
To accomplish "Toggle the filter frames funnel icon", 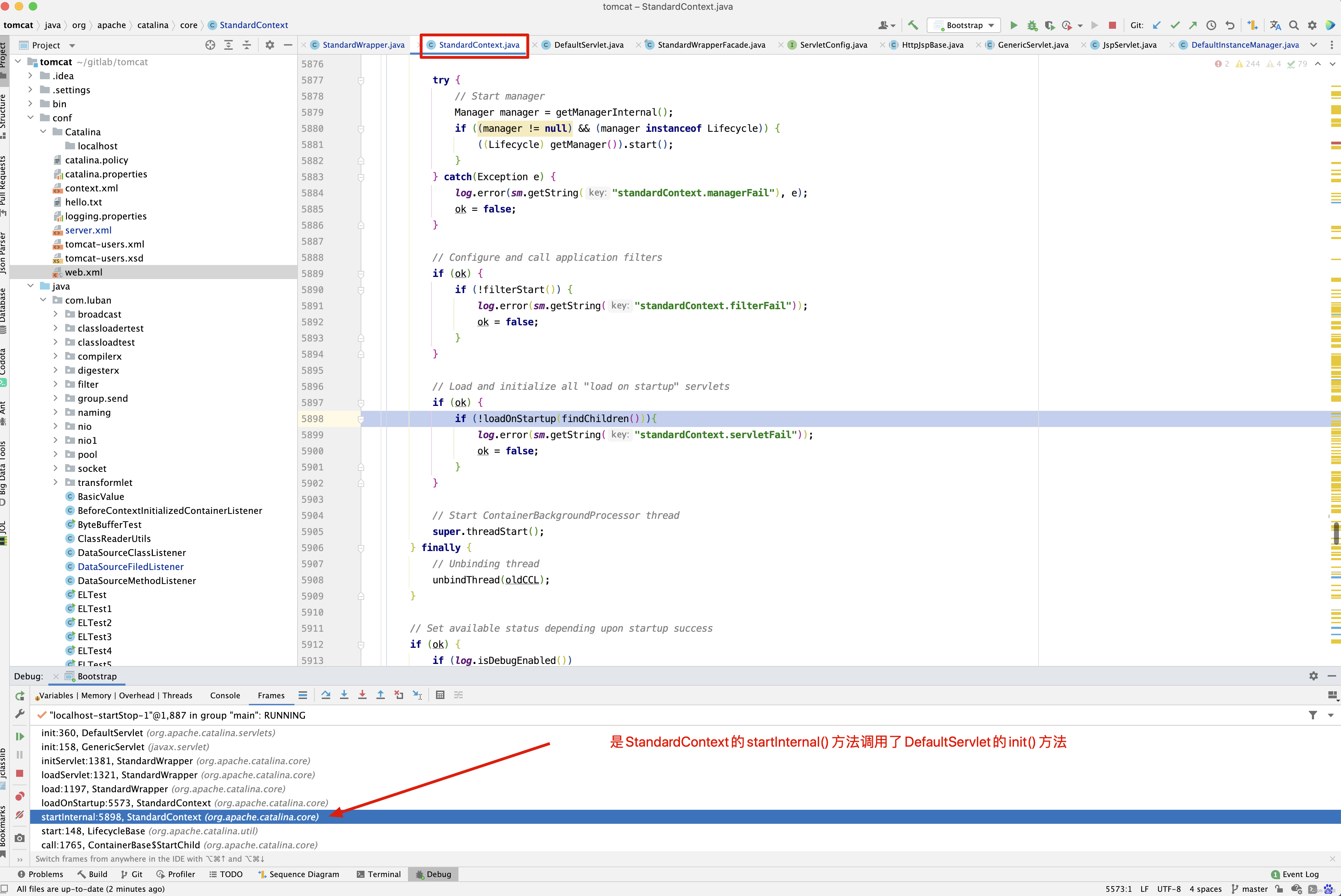I will pyautogui.click(x=1313, y=715).
